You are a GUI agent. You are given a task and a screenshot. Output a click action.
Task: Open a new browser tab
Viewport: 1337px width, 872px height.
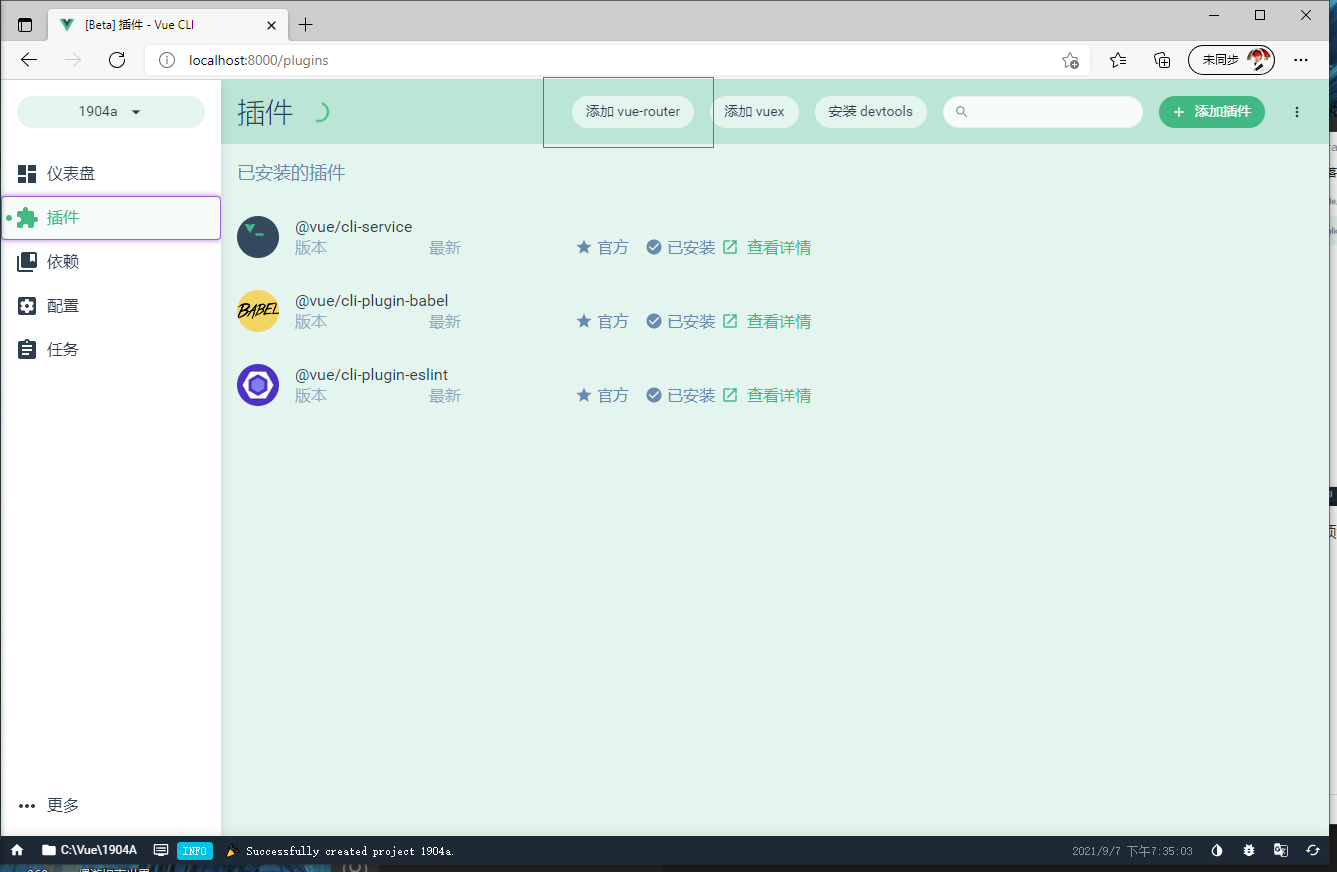(x=306, y=25)
